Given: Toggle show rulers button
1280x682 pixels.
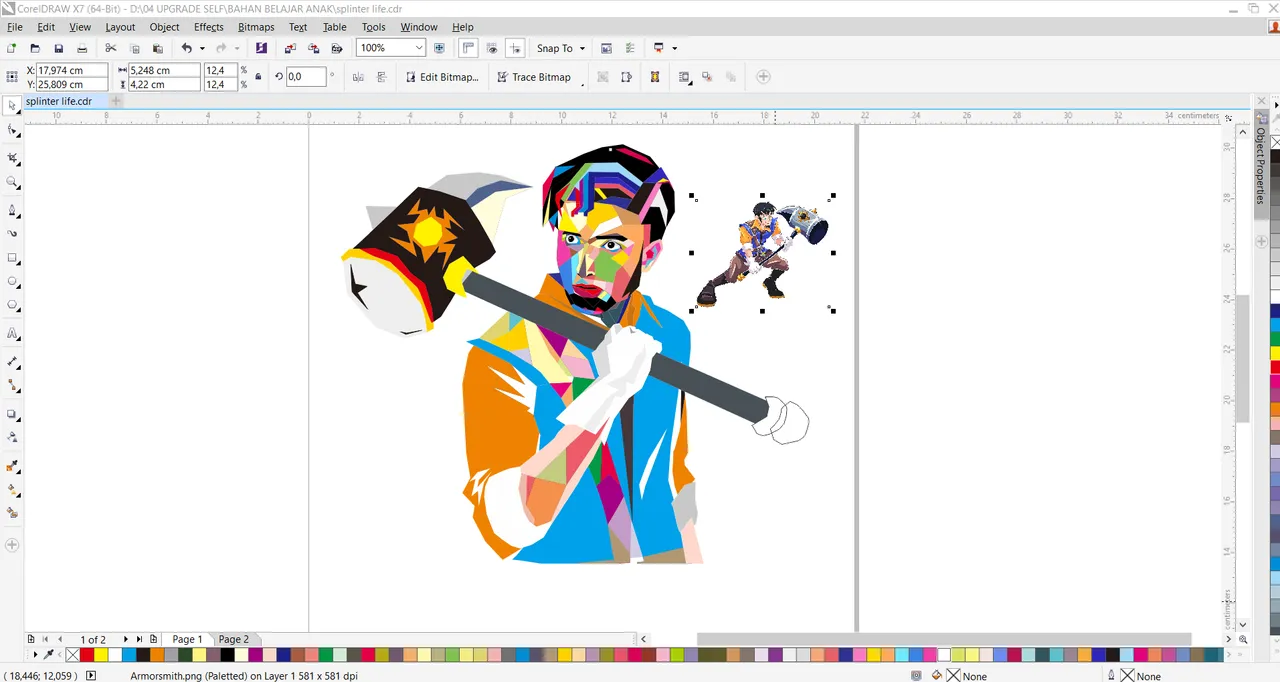Looking at the screenshot, I should click(x=468, y=48).
